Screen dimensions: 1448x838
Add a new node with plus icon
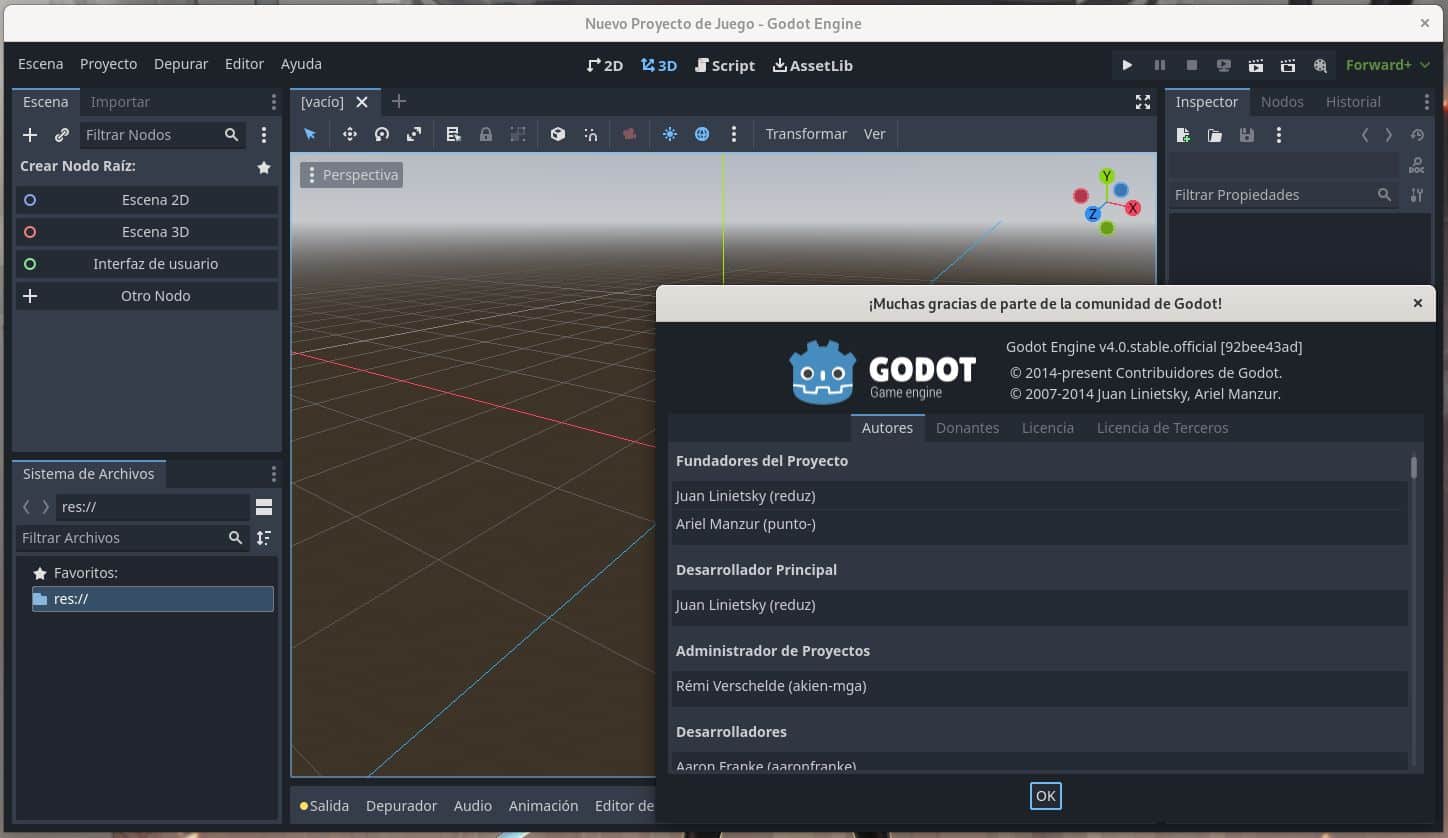(x=30, y=135)
